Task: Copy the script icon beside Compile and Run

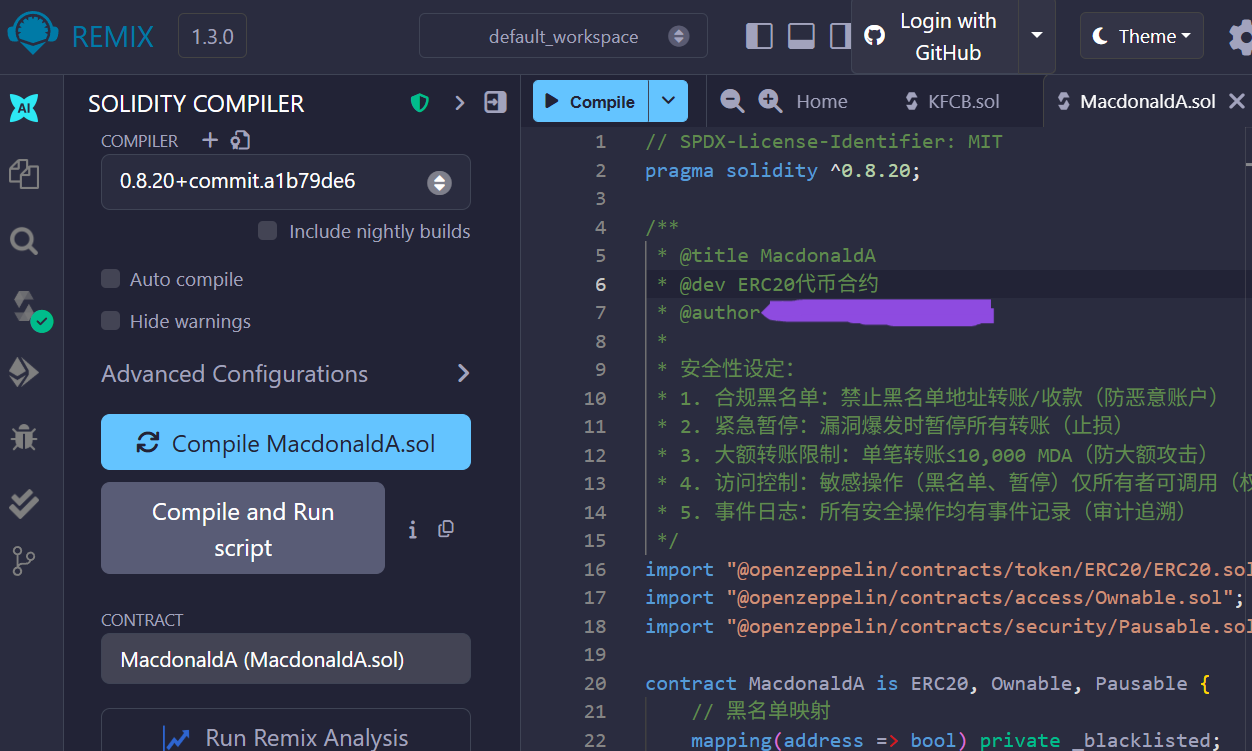Action: click(446, 529)
